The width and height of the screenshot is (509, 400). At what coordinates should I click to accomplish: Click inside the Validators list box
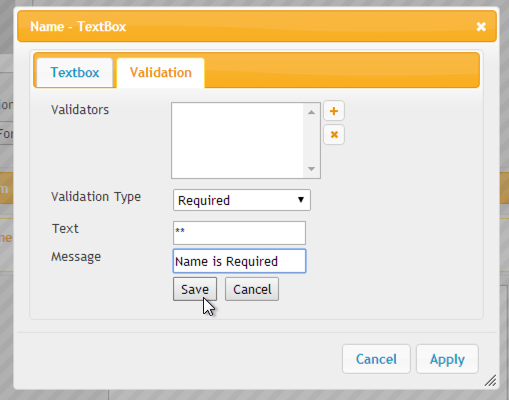click(x=237, y=140)
